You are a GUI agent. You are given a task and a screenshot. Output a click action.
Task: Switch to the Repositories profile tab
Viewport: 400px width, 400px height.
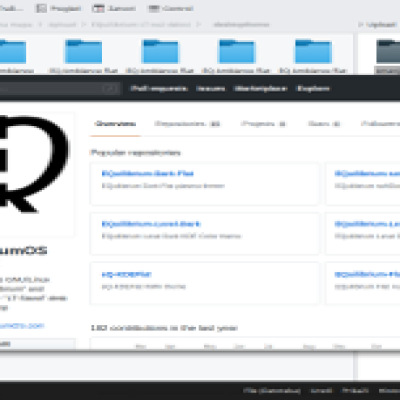187,124
